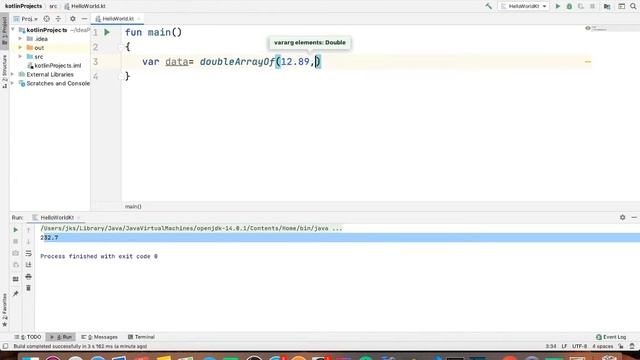Expand the out folder

pyautogui.click(x=20, y=48)
